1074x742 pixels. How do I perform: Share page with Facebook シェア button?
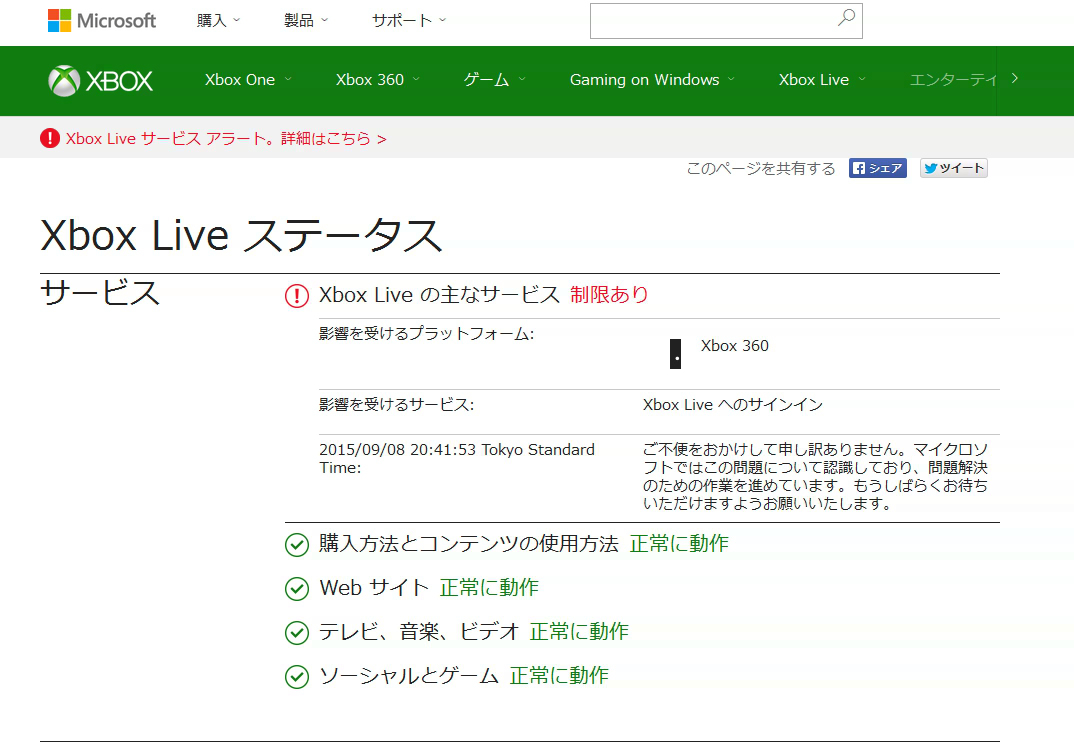(x=877, y=168)
